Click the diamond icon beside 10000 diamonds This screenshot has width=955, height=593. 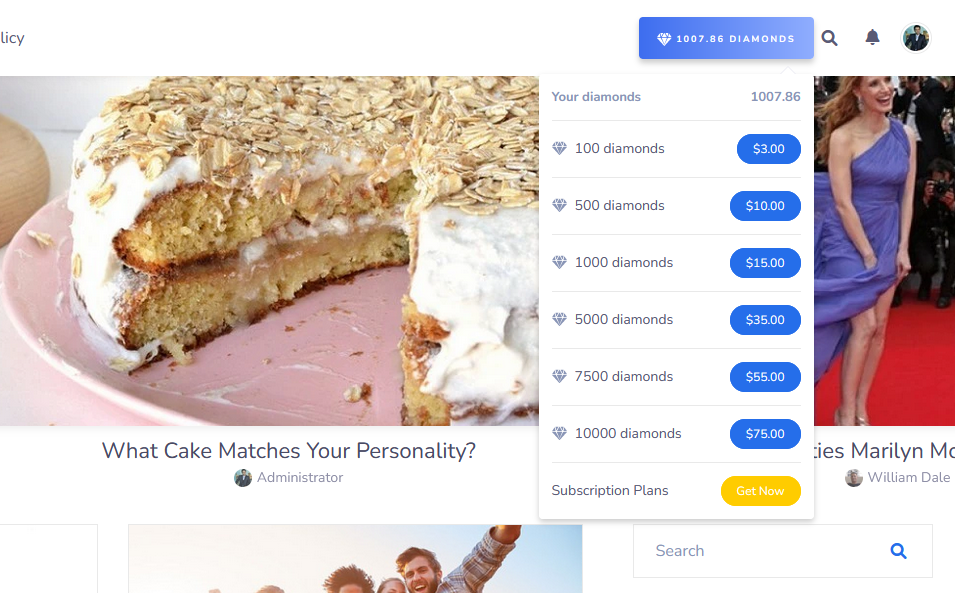559,433
